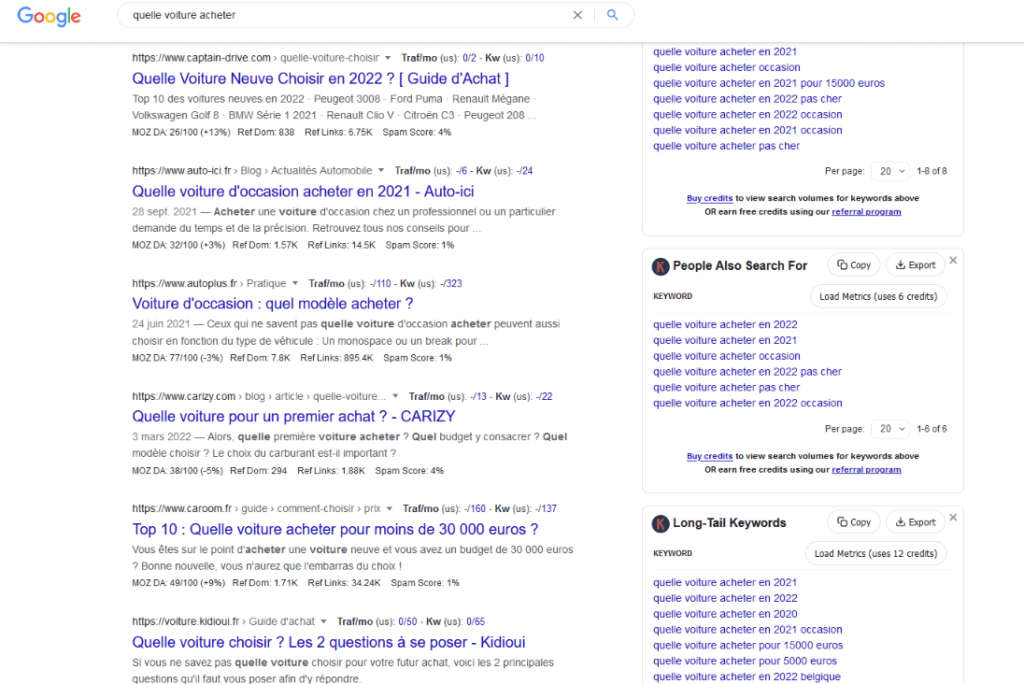The width and height of the screenshot is (1024, 684).
Task: Click the magnifying glass search icon
Action: click(x=612, y=15)
